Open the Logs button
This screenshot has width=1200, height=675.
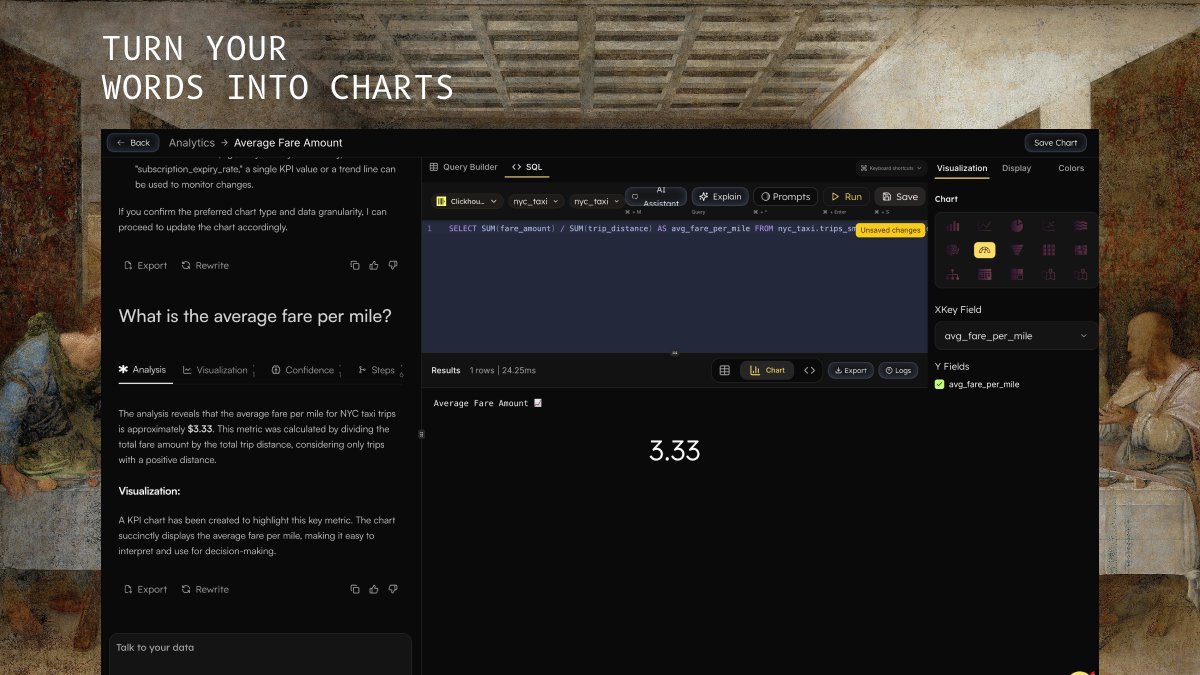898,370
